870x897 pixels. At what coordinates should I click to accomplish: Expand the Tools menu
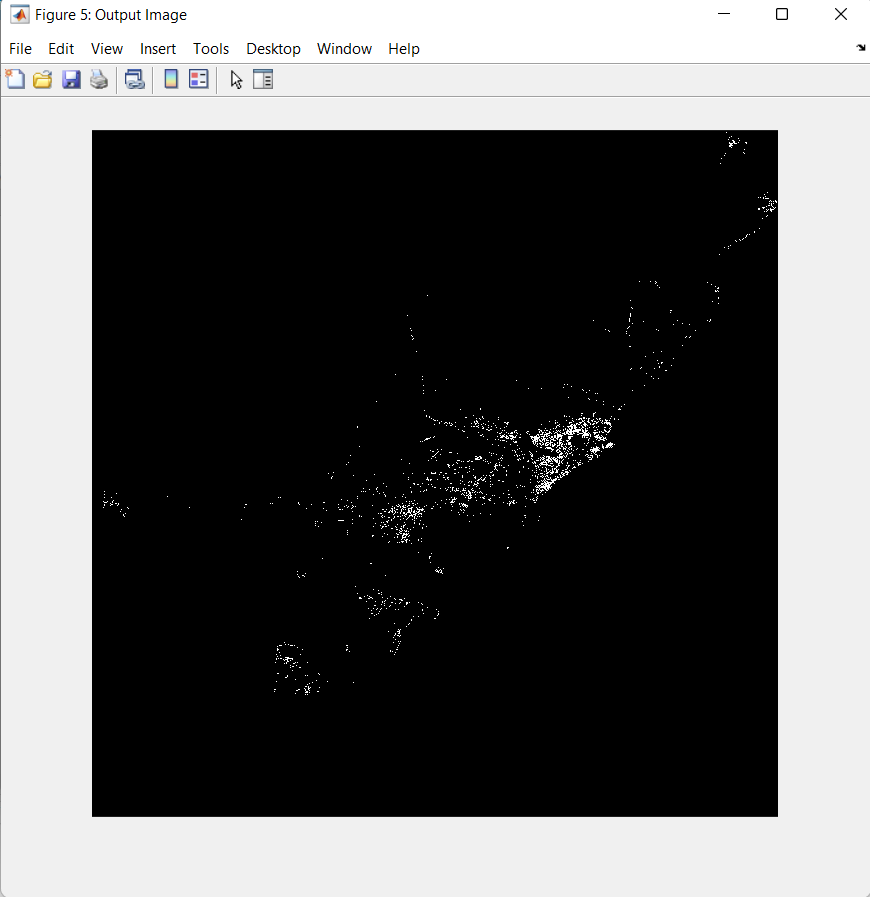tap(211, 49)
